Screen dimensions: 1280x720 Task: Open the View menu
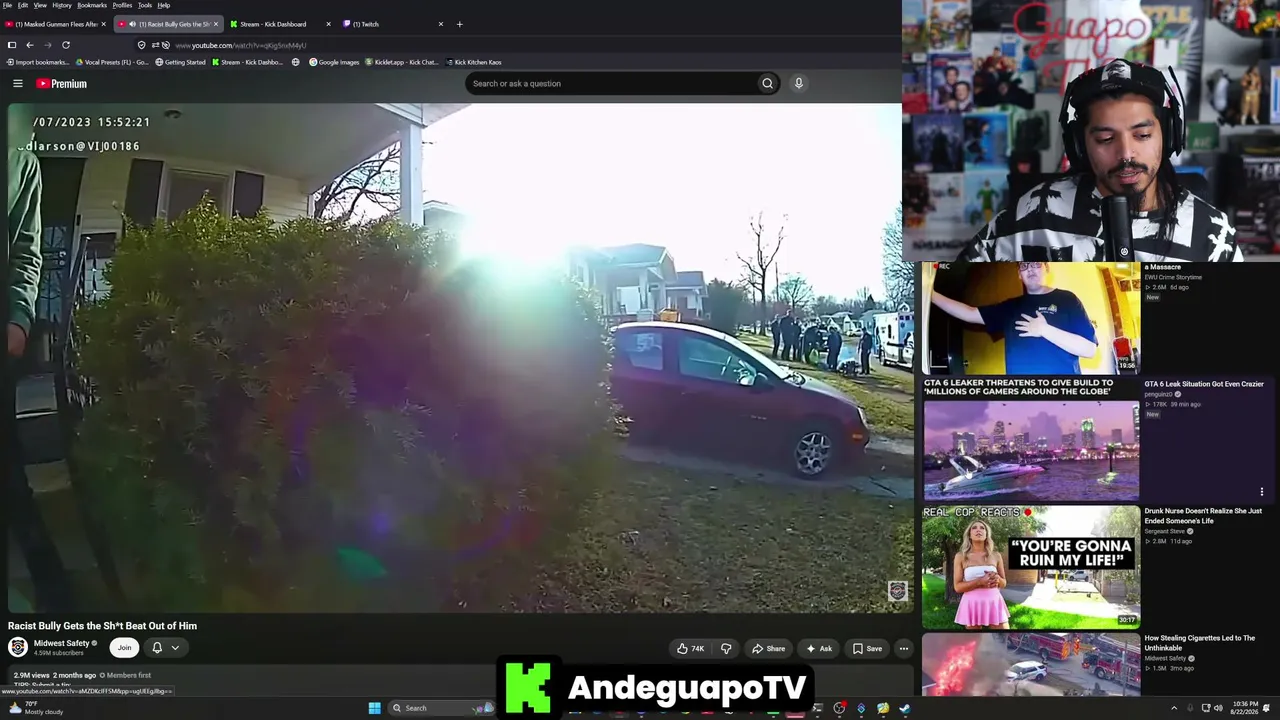[x=40, y=5]
